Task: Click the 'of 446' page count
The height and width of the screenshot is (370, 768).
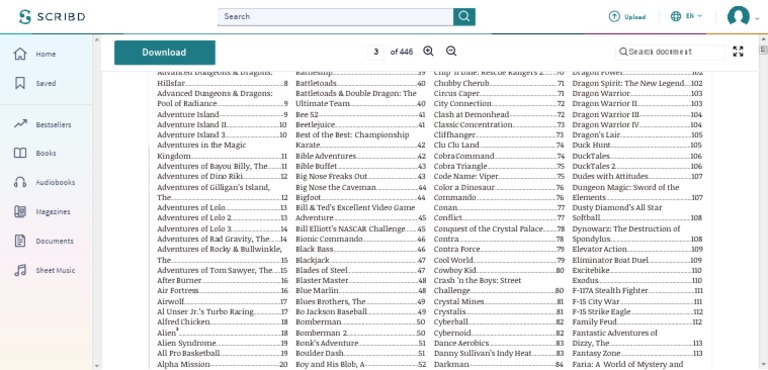Action: (x=401, y=51)
